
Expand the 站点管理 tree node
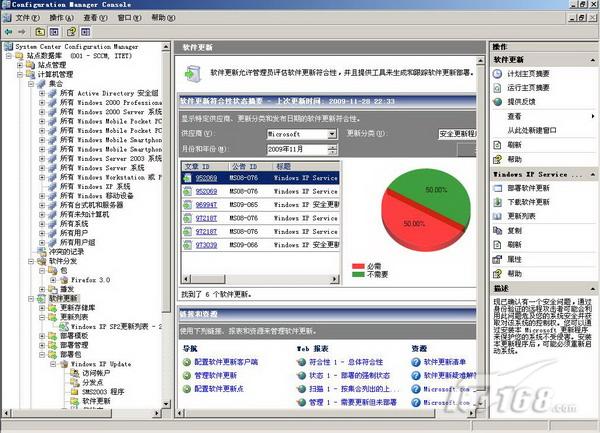[x=20, y=65]
